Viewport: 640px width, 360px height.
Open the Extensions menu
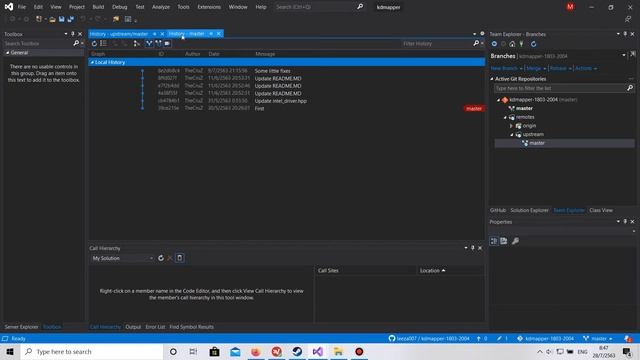click(209, 7)
